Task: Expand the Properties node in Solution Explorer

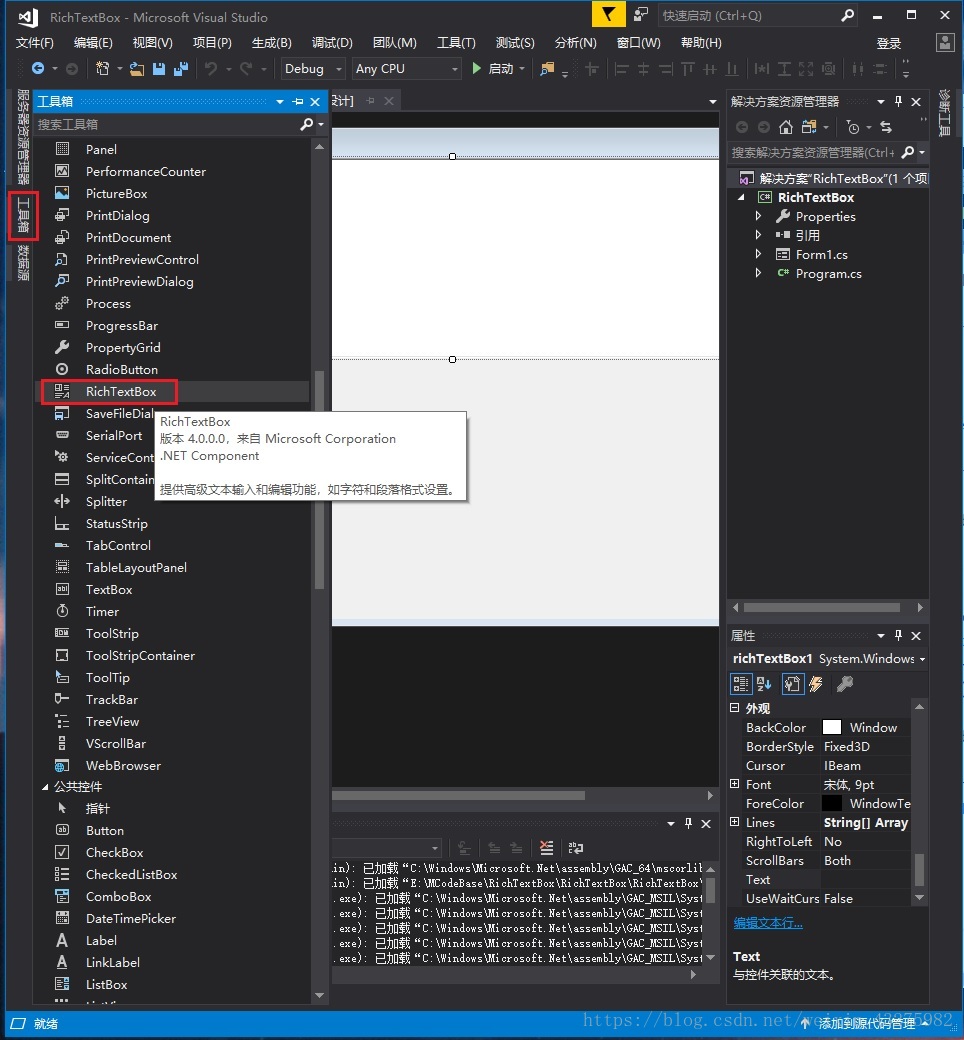Action: click(x=758, y=216)
